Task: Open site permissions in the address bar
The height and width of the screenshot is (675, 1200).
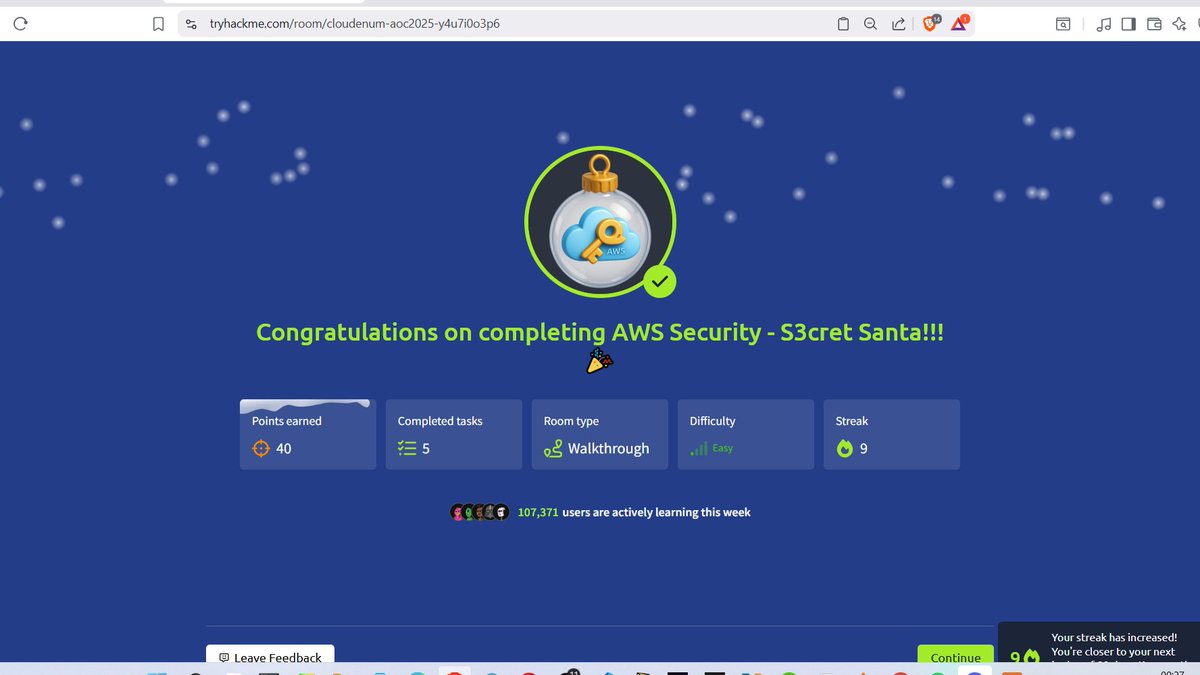Action: (191, 23)
